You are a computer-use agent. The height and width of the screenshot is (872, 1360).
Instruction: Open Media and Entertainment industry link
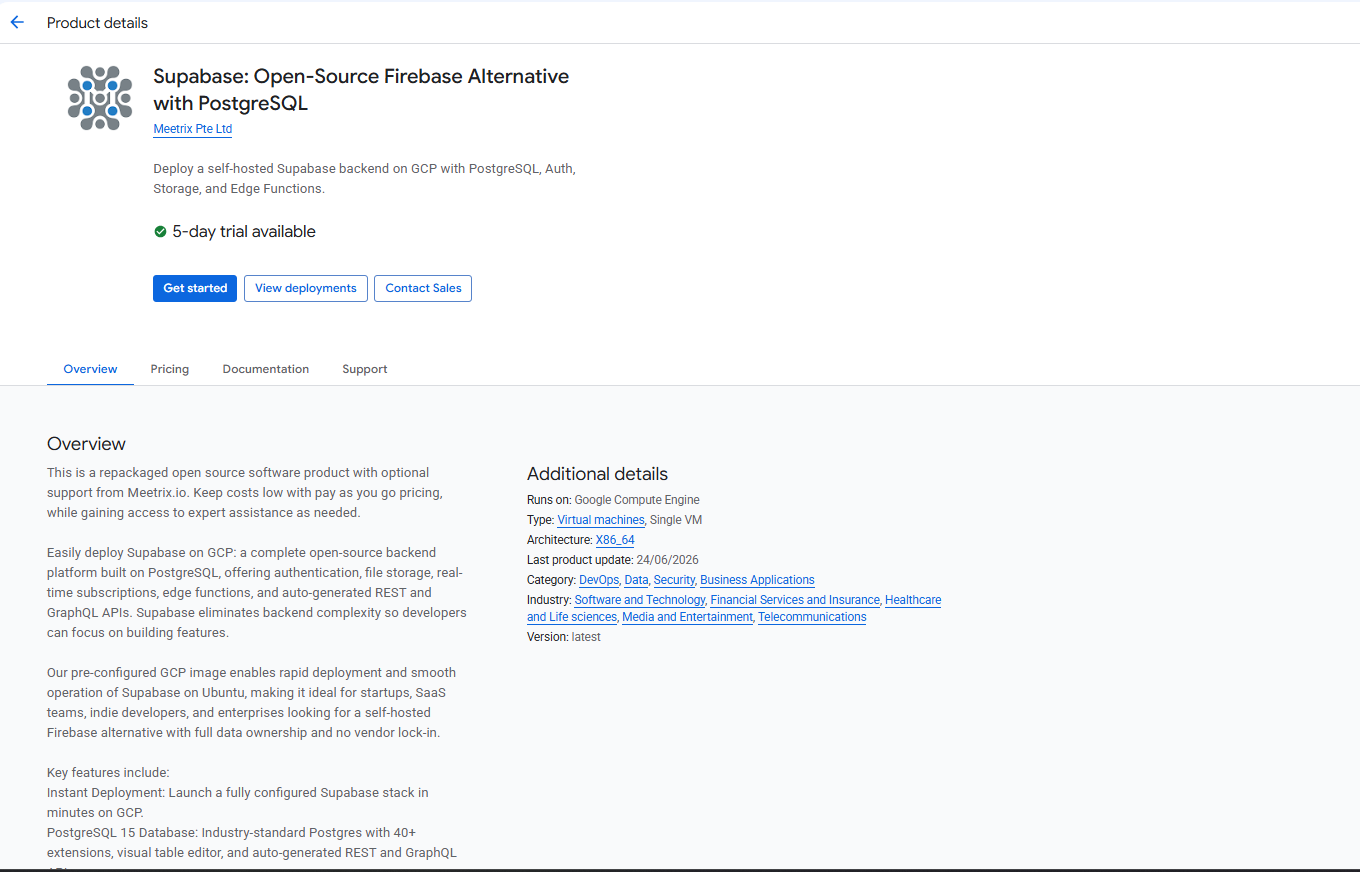(687, 617)
